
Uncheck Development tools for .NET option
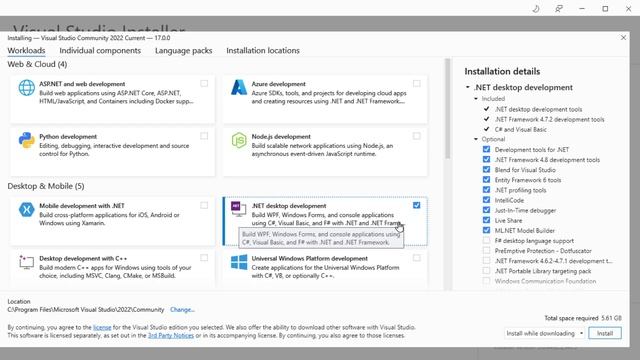point(486,149)
